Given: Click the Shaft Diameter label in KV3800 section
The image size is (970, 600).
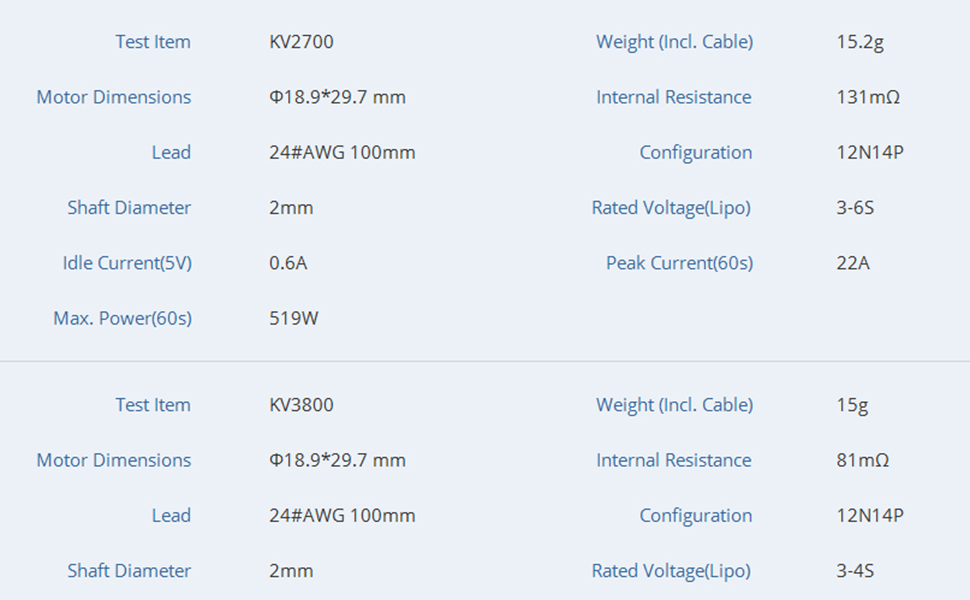Looking at the screenshot, I should pos(129,571).
